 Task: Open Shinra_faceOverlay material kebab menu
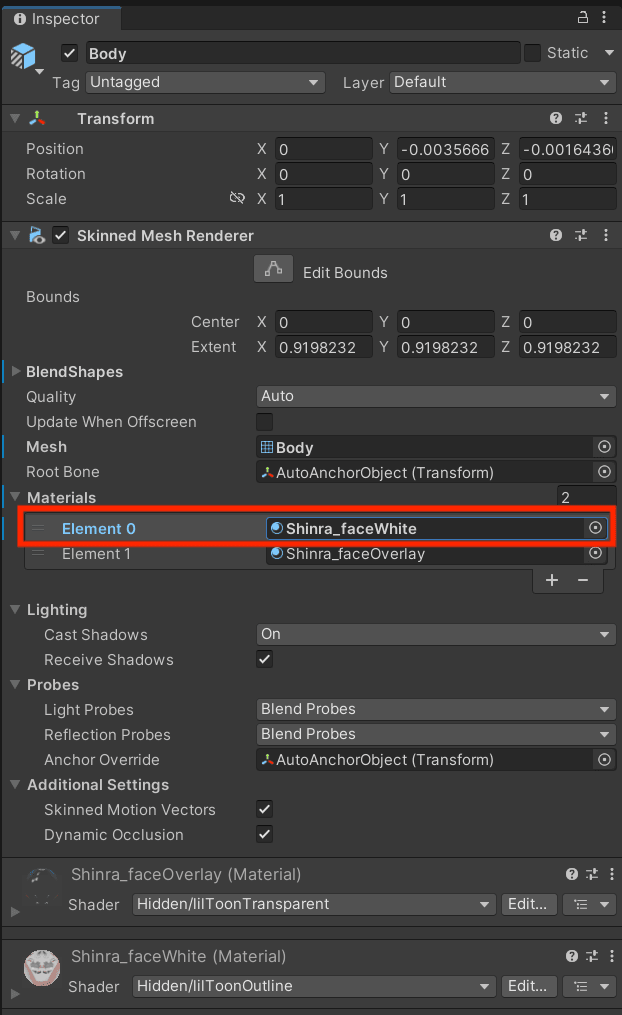[612, 875]
